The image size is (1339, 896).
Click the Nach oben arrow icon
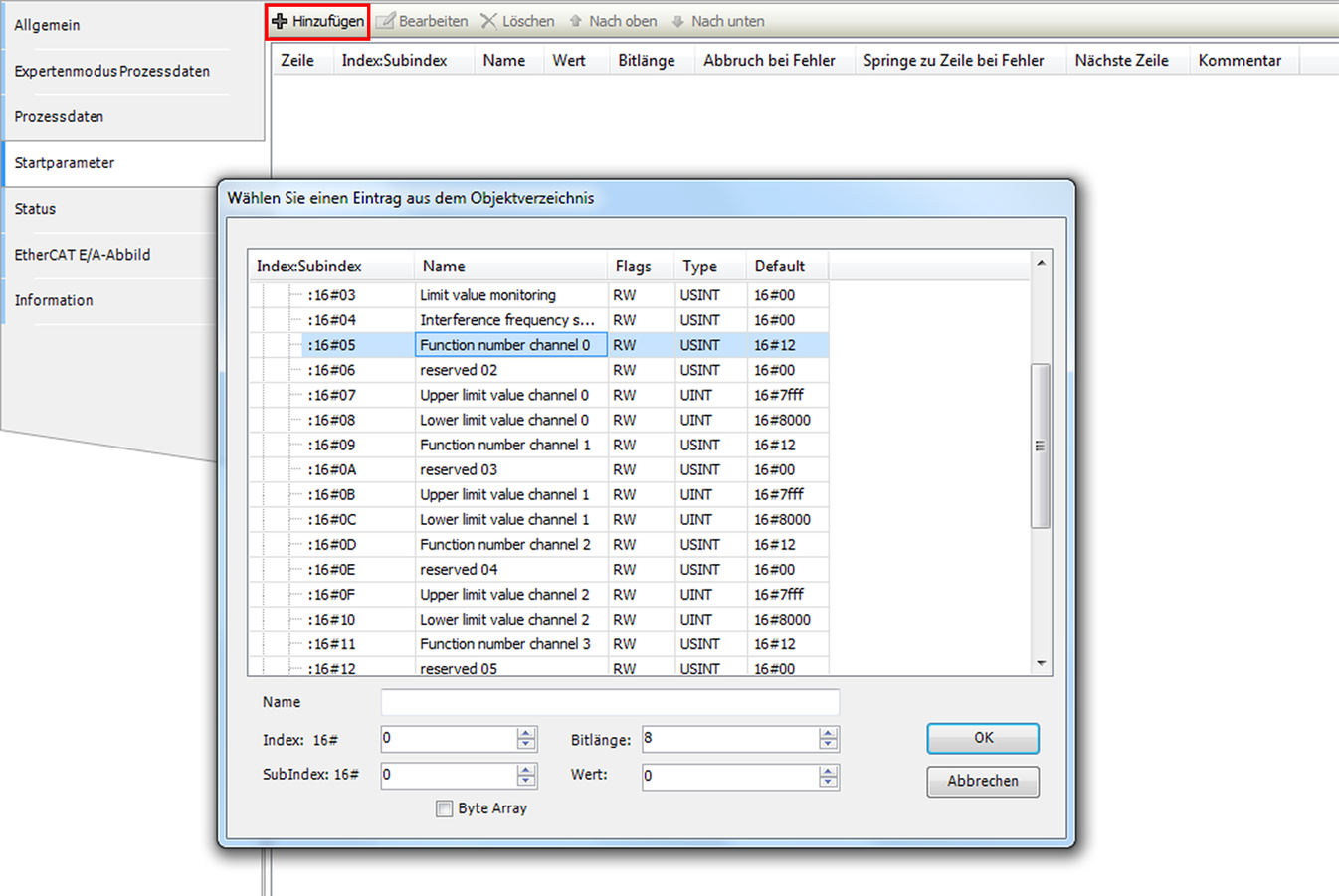coord(576,21)
